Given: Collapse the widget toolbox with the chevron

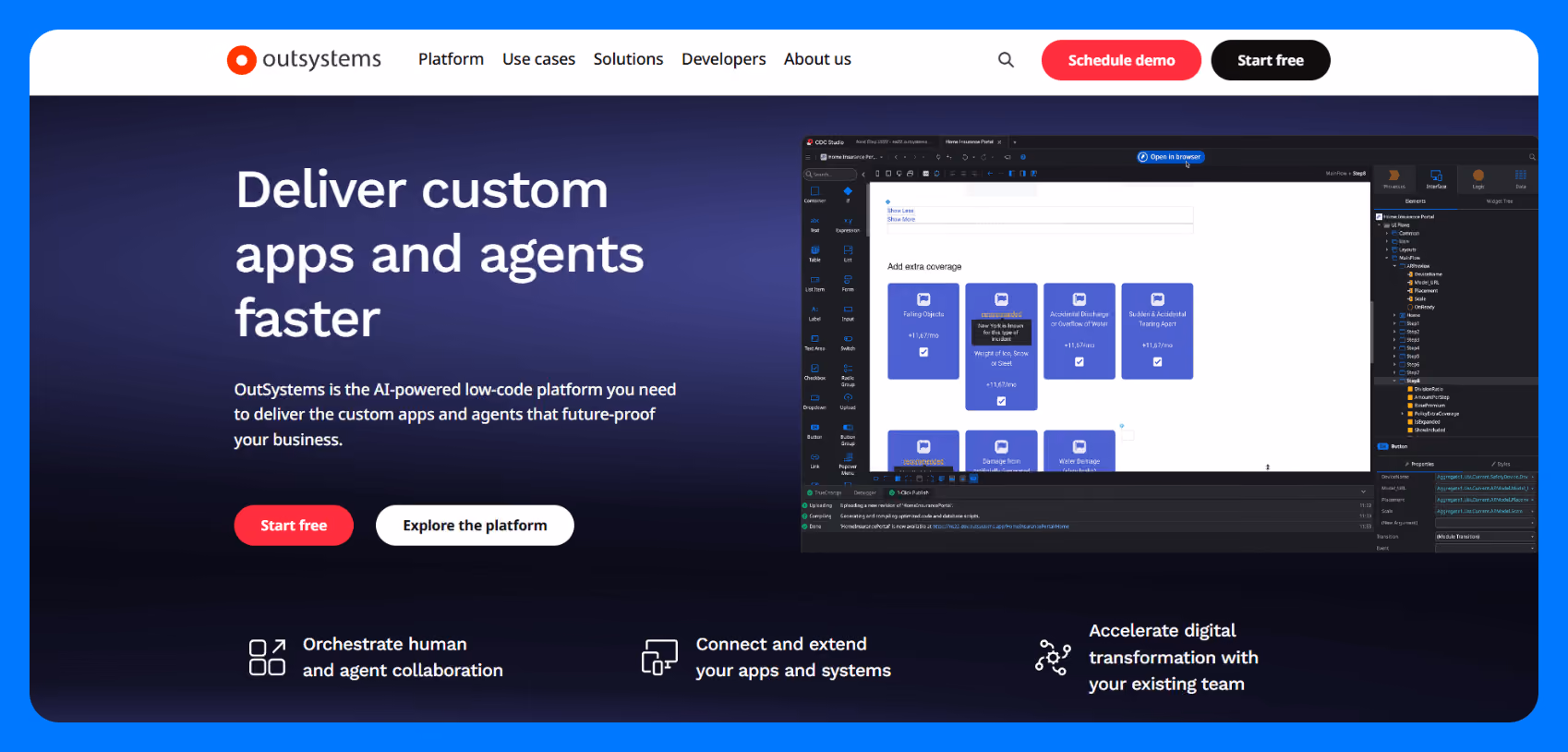Looking at the screenshot, I should 864,174.
